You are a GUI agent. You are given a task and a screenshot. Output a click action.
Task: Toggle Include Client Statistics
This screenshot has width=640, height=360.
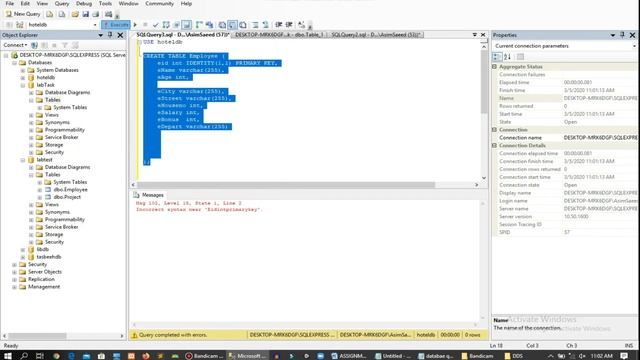[209, 25]
